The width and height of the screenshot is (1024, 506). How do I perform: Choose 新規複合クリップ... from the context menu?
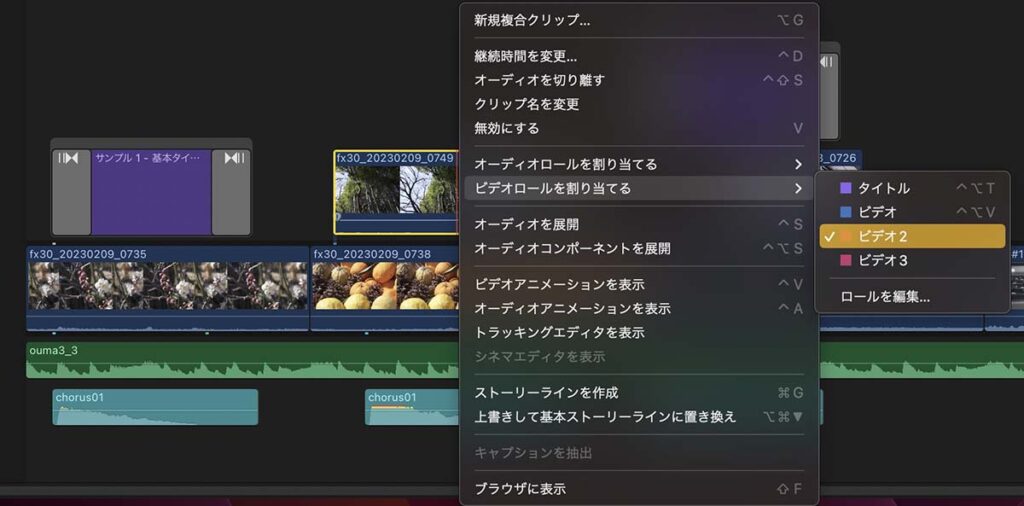(x=532, y=20)
